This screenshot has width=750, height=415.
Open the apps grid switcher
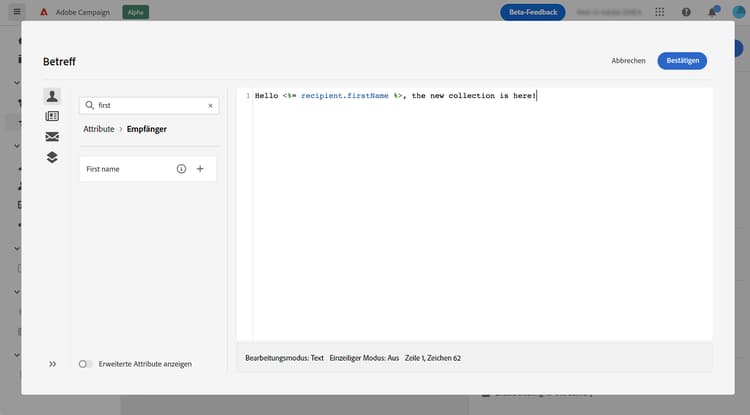[660, 12]
